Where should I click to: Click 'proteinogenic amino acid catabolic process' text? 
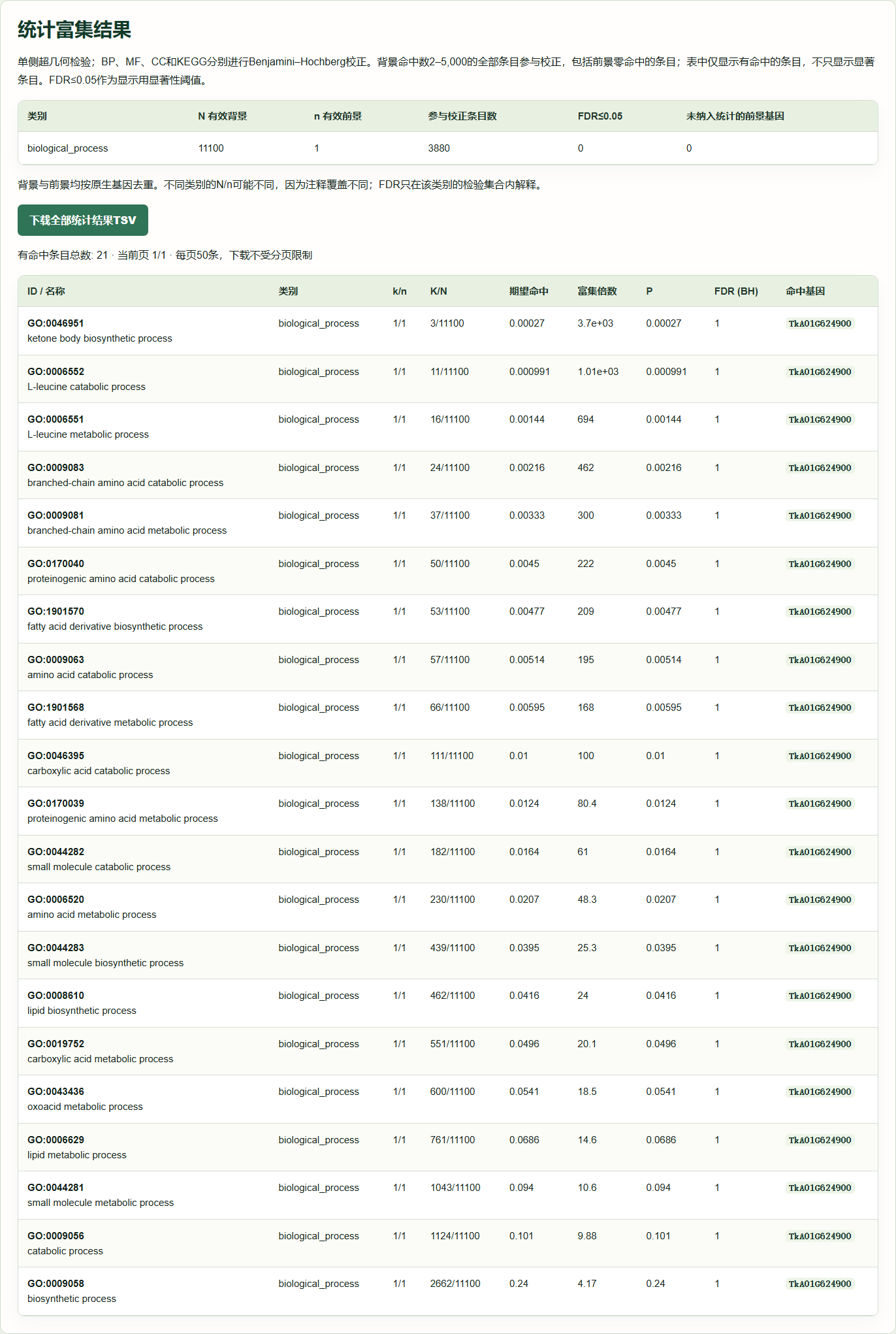click(x=121, y=579)
